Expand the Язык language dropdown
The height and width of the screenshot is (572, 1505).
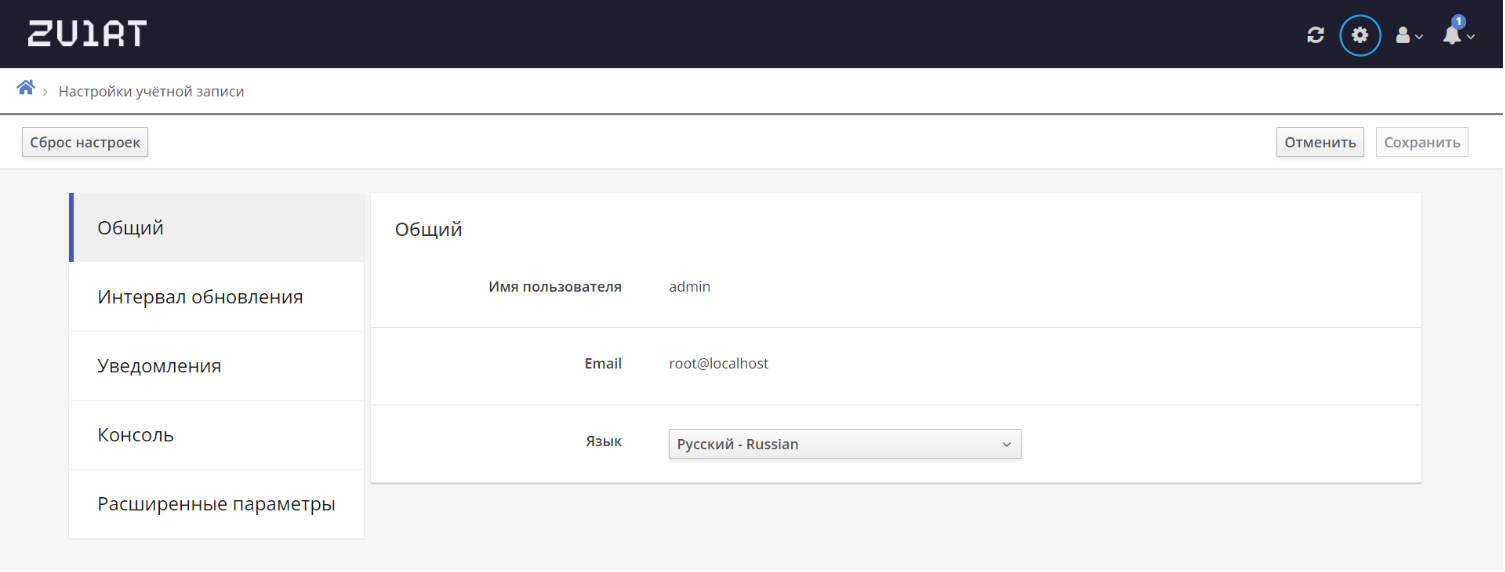(845, 444)
